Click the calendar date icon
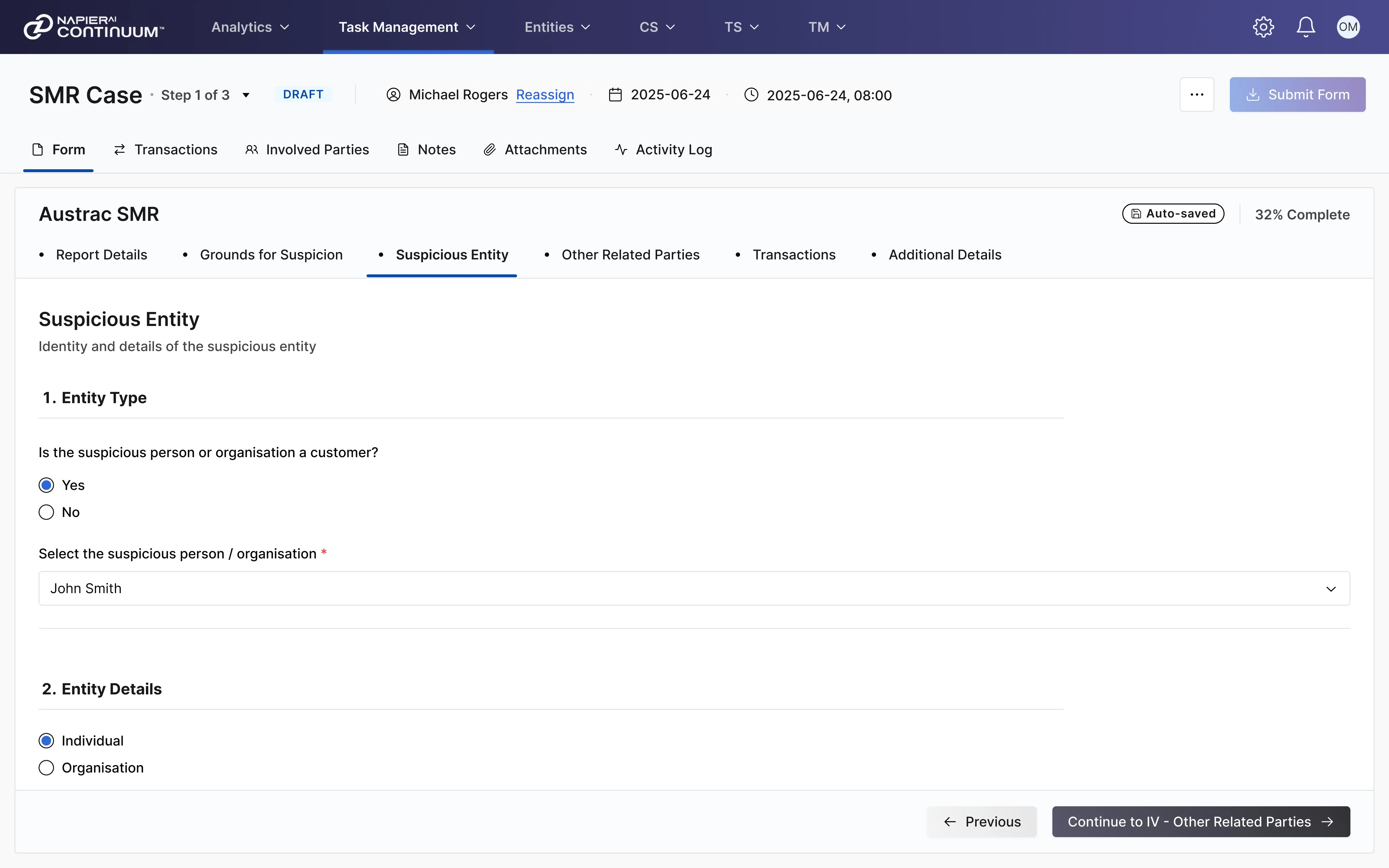Viewport: 1389px width, 868px height. point(615,95)
